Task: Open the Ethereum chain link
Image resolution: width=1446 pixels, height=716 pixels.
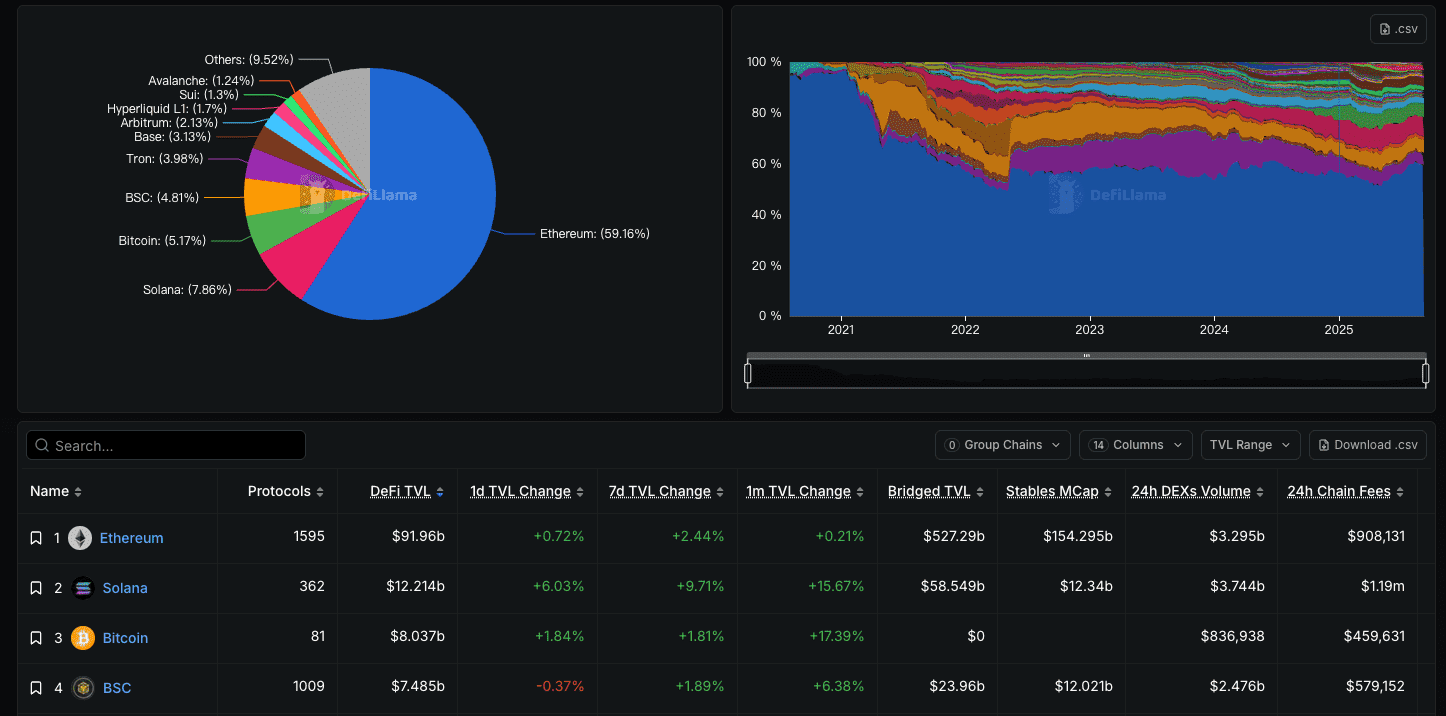Action: pos(131,538)
